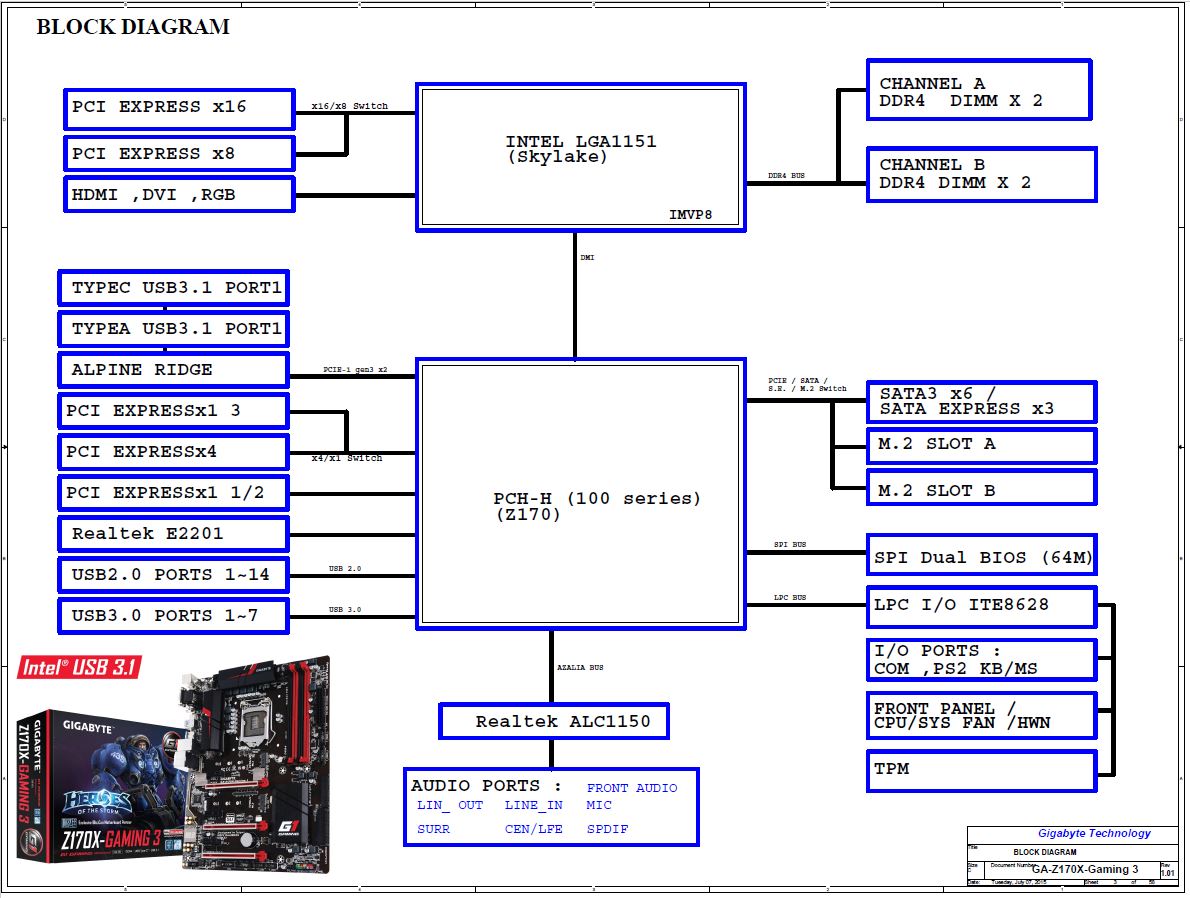Select the M.2 SLOT B box
1190x898 pixels.
pos(980,490)
